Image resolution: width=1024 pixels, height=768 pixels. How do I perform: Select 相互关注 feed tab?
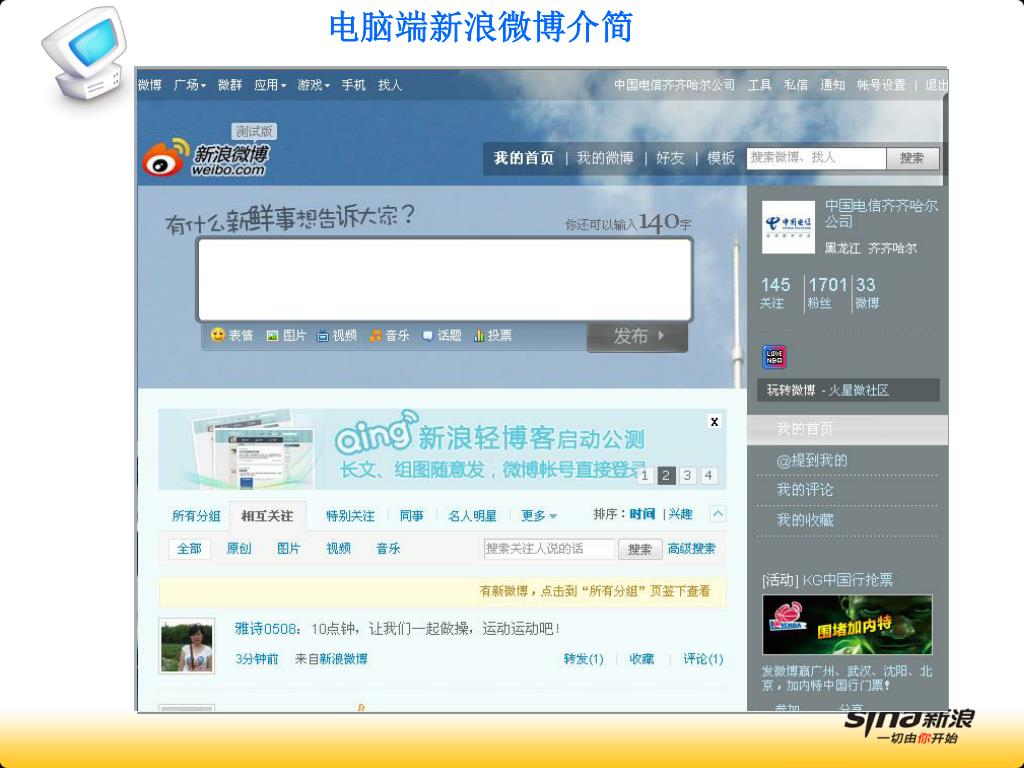267,516
